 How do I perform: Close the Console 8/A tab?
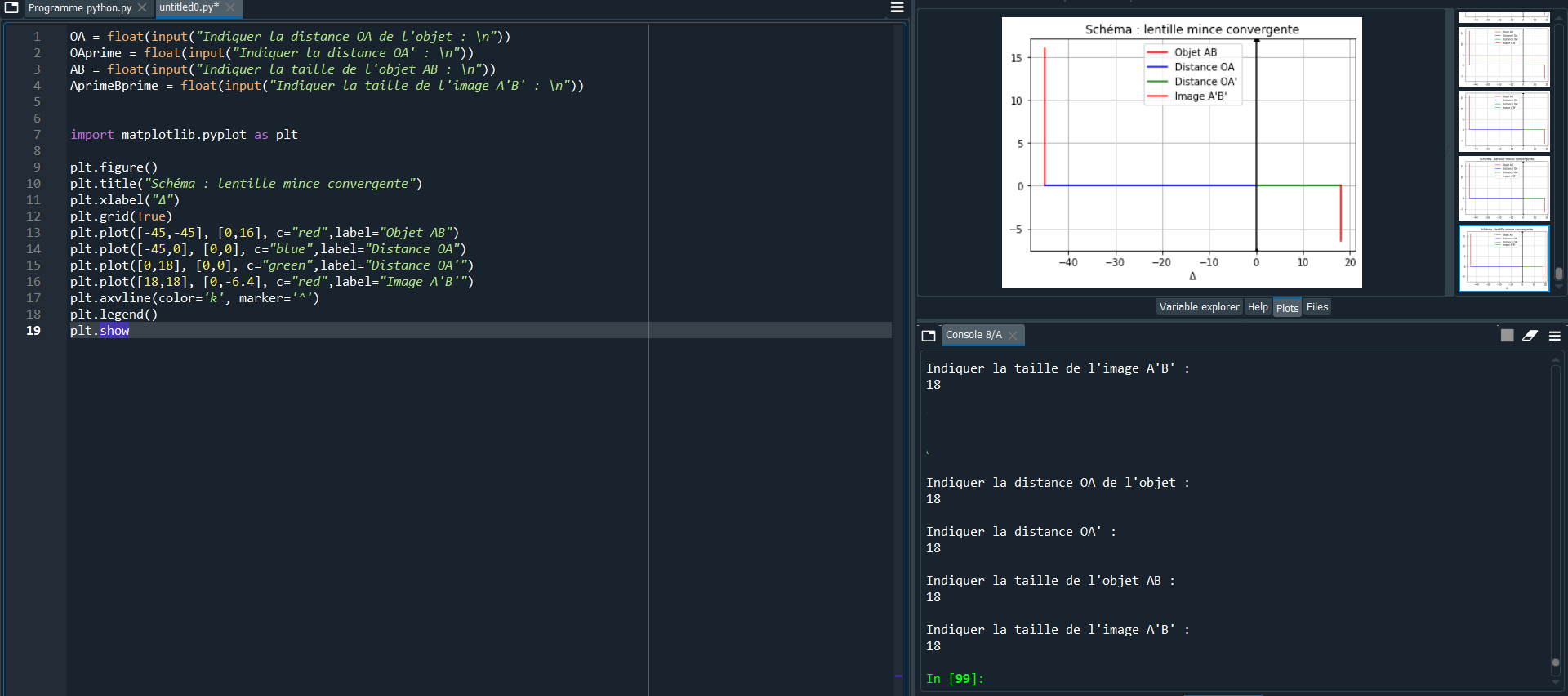pos(1013,335)
